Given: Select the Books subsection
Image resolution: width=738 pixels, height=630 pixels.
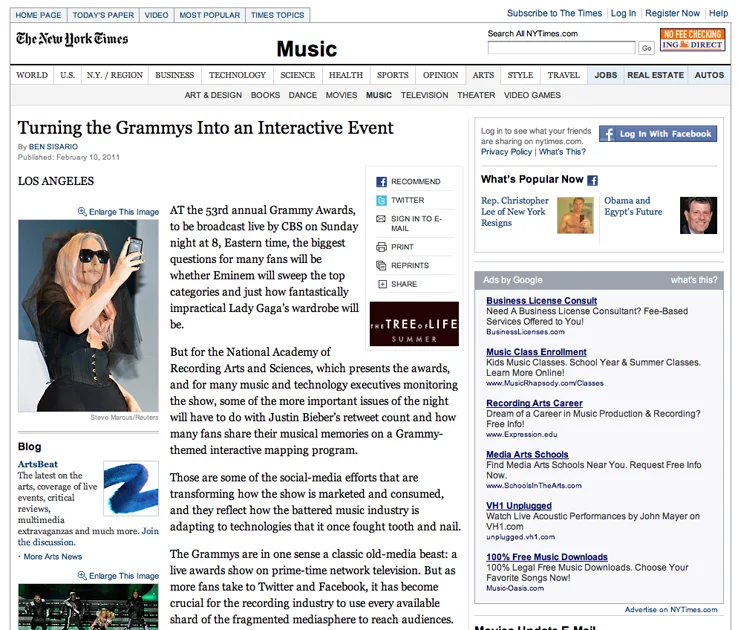Looking at the screenshot, I should click(265, 95).
